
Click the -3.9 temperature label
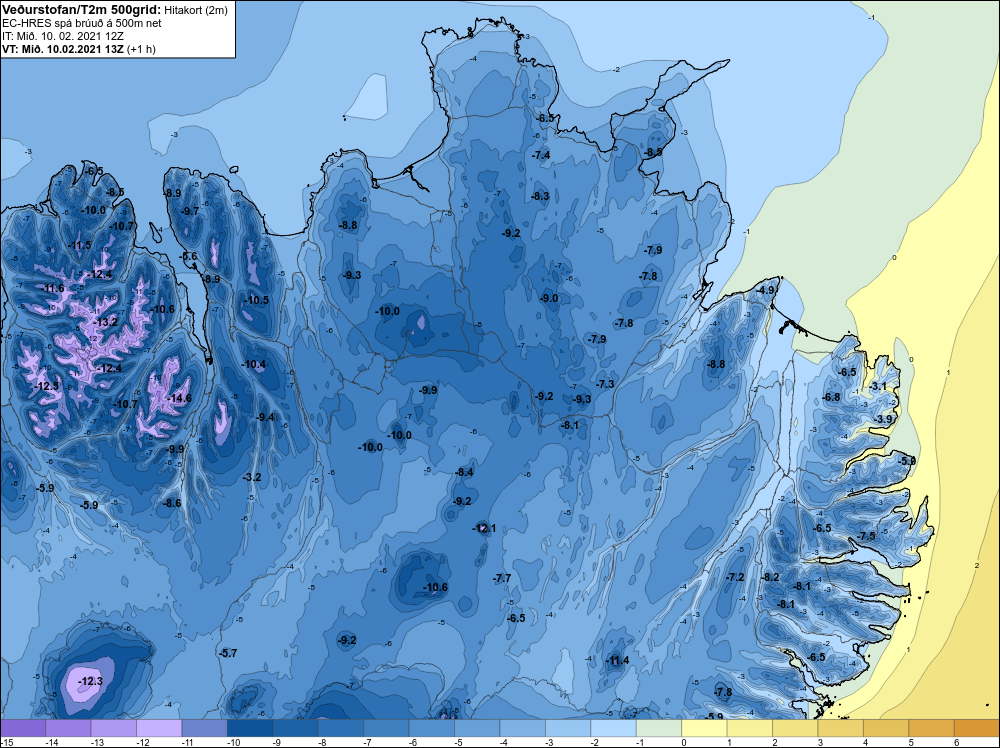(885, 419)
